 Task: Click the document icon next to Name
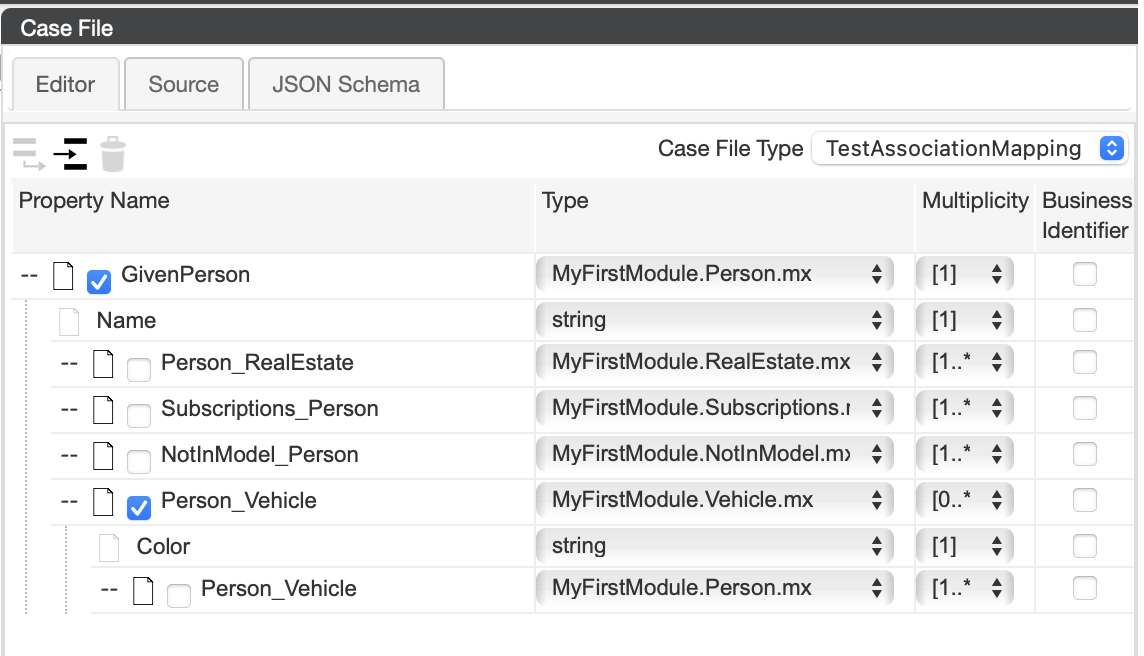[69, 321]
